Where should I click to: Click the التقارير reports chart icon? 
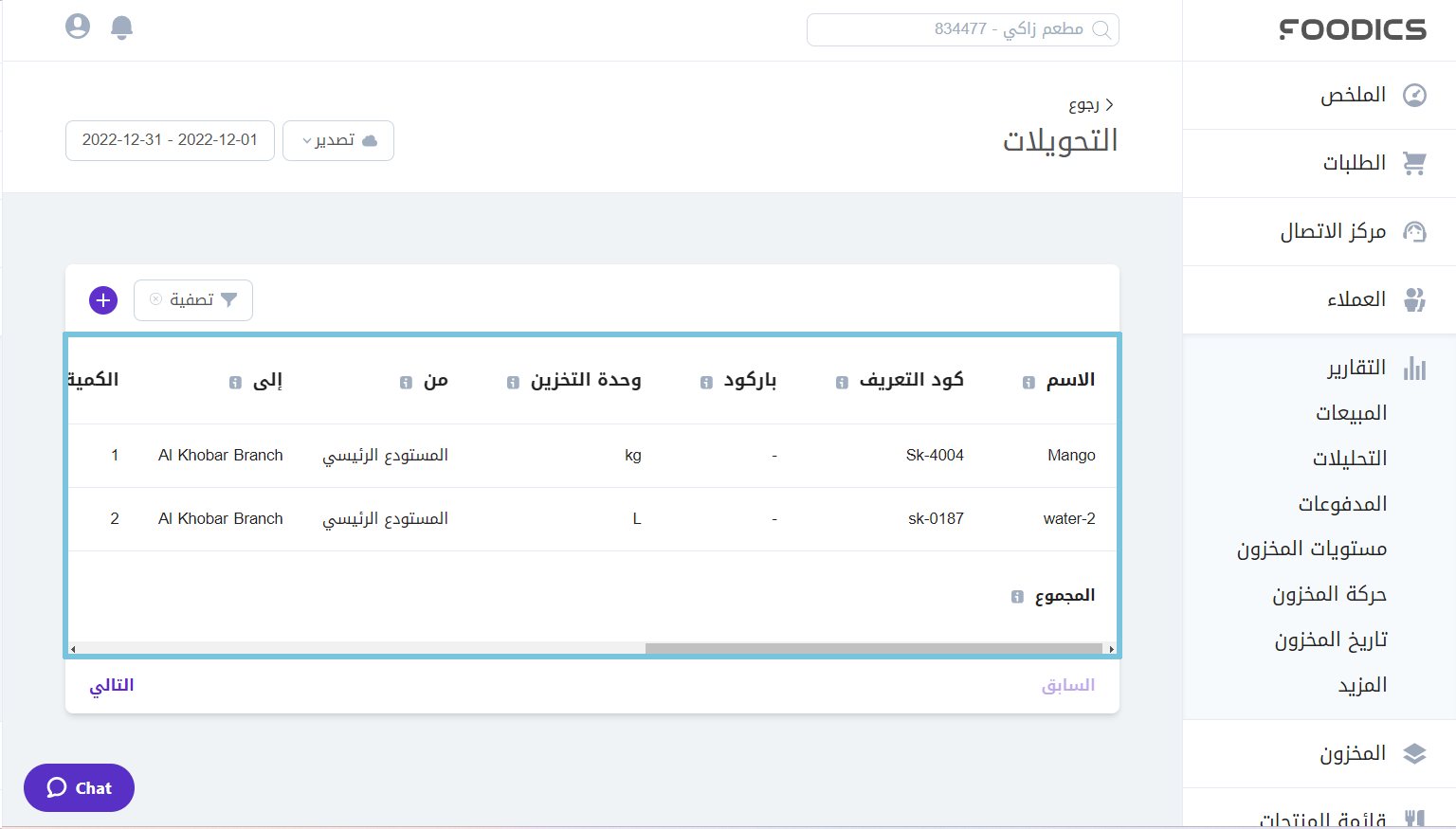point(1415,369)
